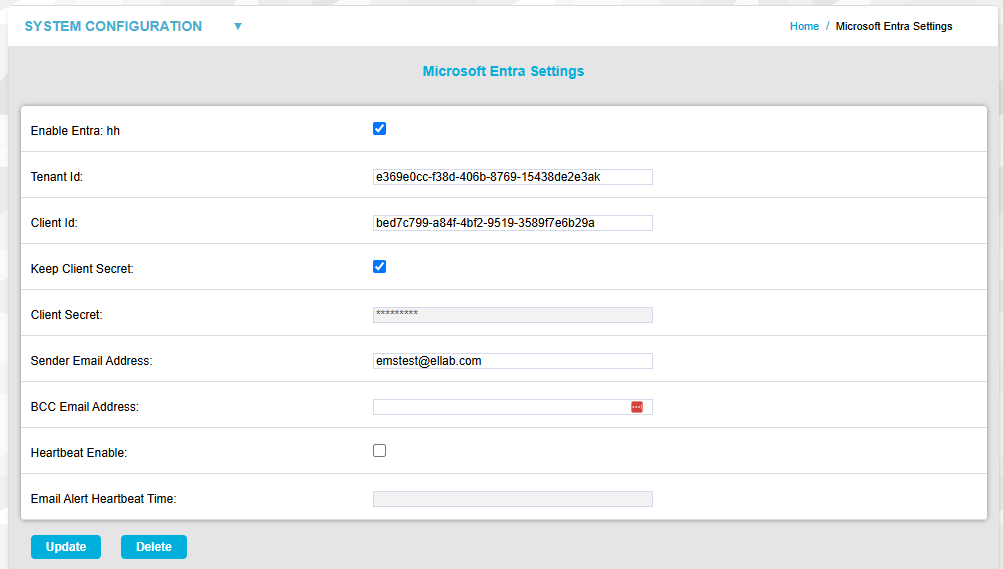Select the masked Client Secret field

pyautogui.click(x=512, y=315)
